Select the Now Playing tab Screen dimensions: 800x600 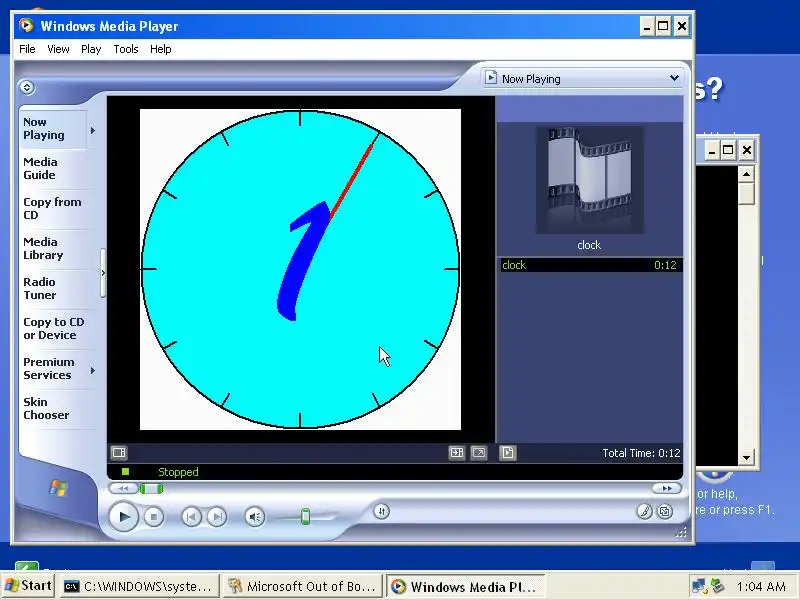[x=53, y=129]
